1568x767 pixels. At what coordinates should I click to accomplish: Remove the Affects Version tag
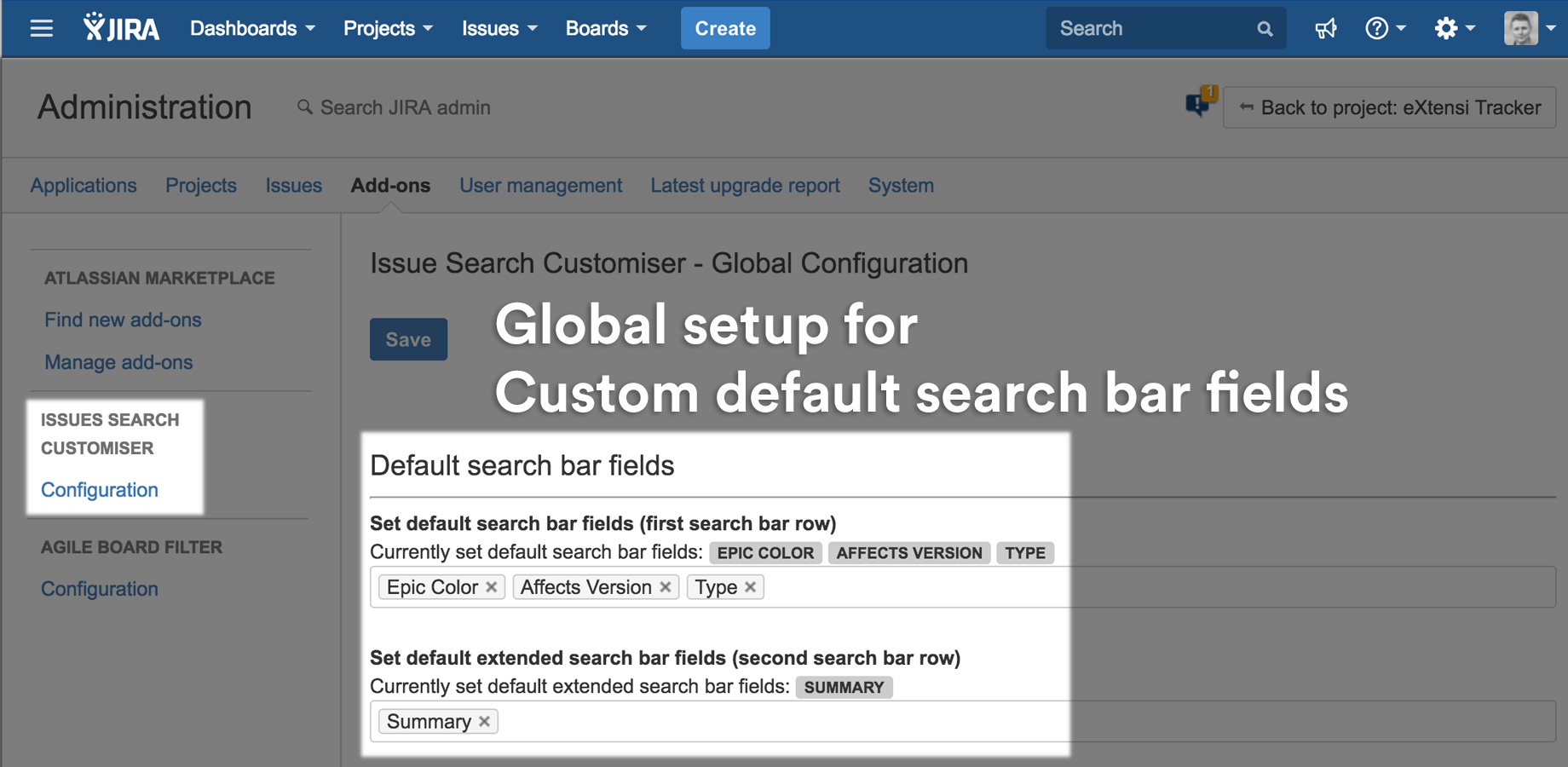666,587
